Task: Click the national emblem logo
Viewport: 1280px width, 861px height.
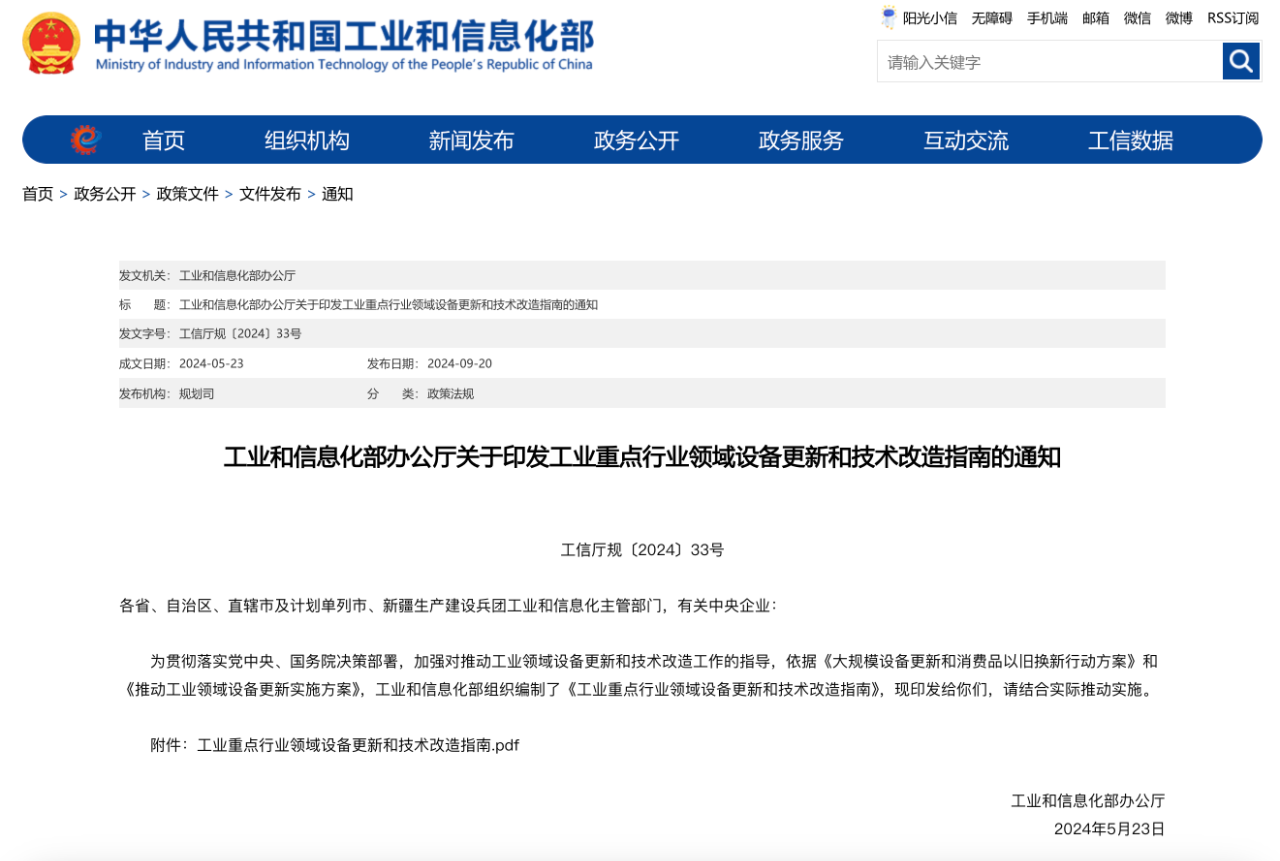Action: [x=51, y=44]
